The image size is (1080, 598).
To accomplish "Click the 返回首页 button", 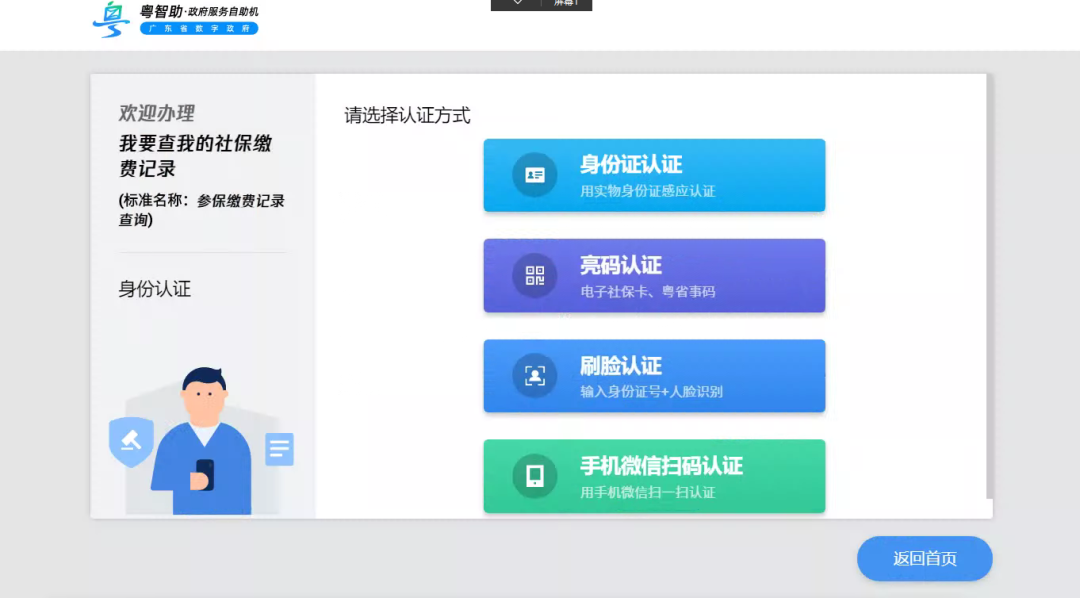I will 923,559.
